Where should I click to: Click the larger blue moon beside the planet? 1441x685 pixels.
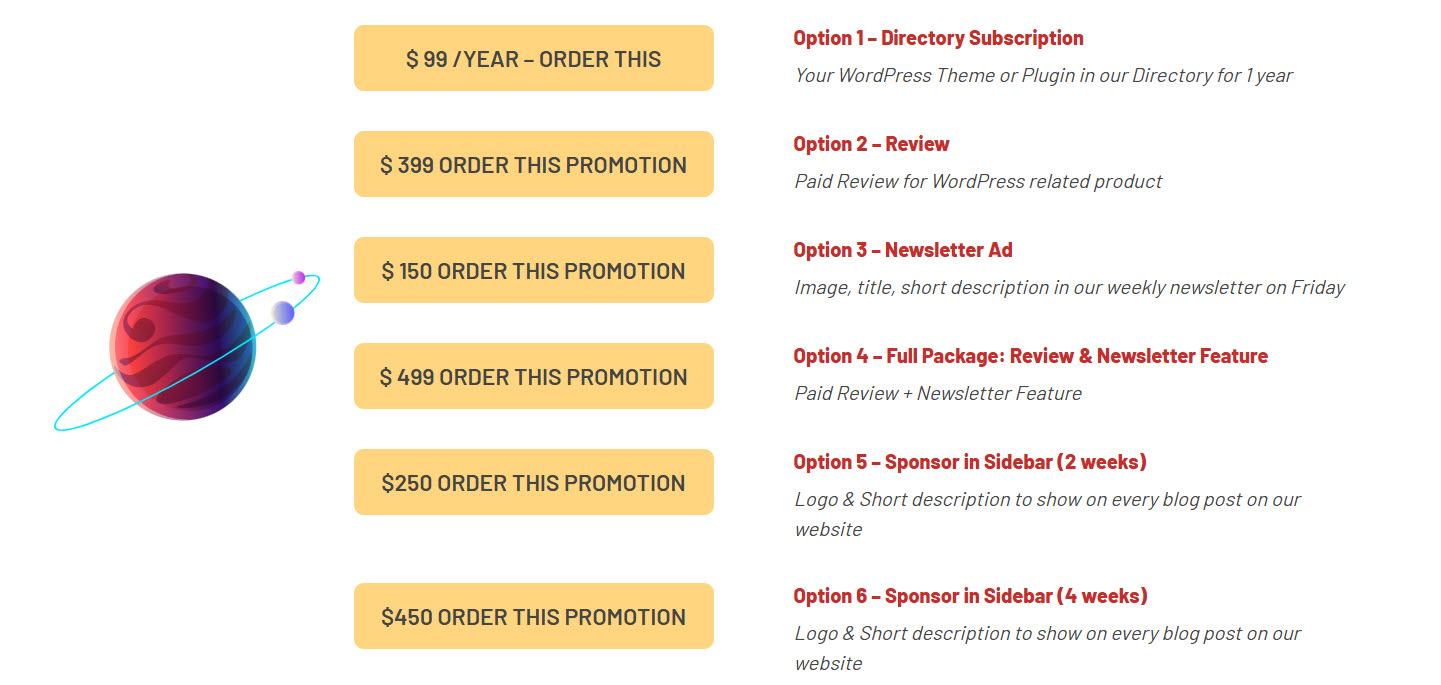click(283, 313)
